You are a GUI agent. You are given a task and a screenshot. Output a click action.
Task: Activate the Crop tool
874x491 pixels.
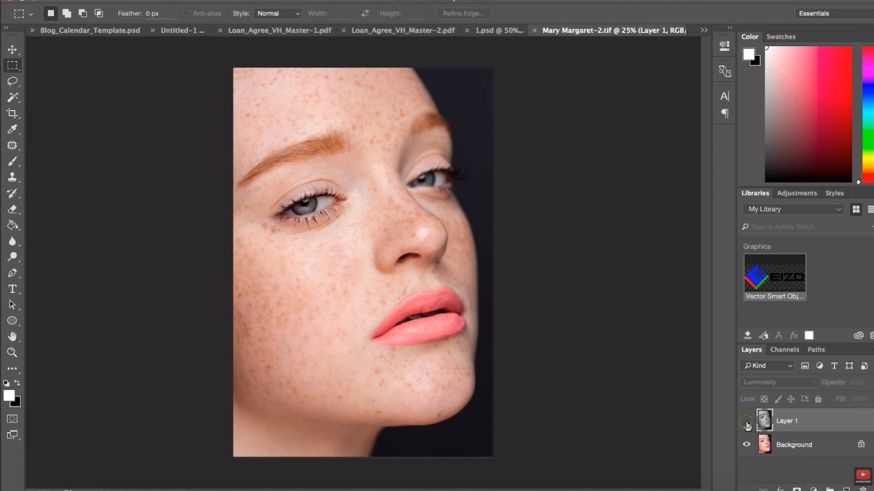13,113
